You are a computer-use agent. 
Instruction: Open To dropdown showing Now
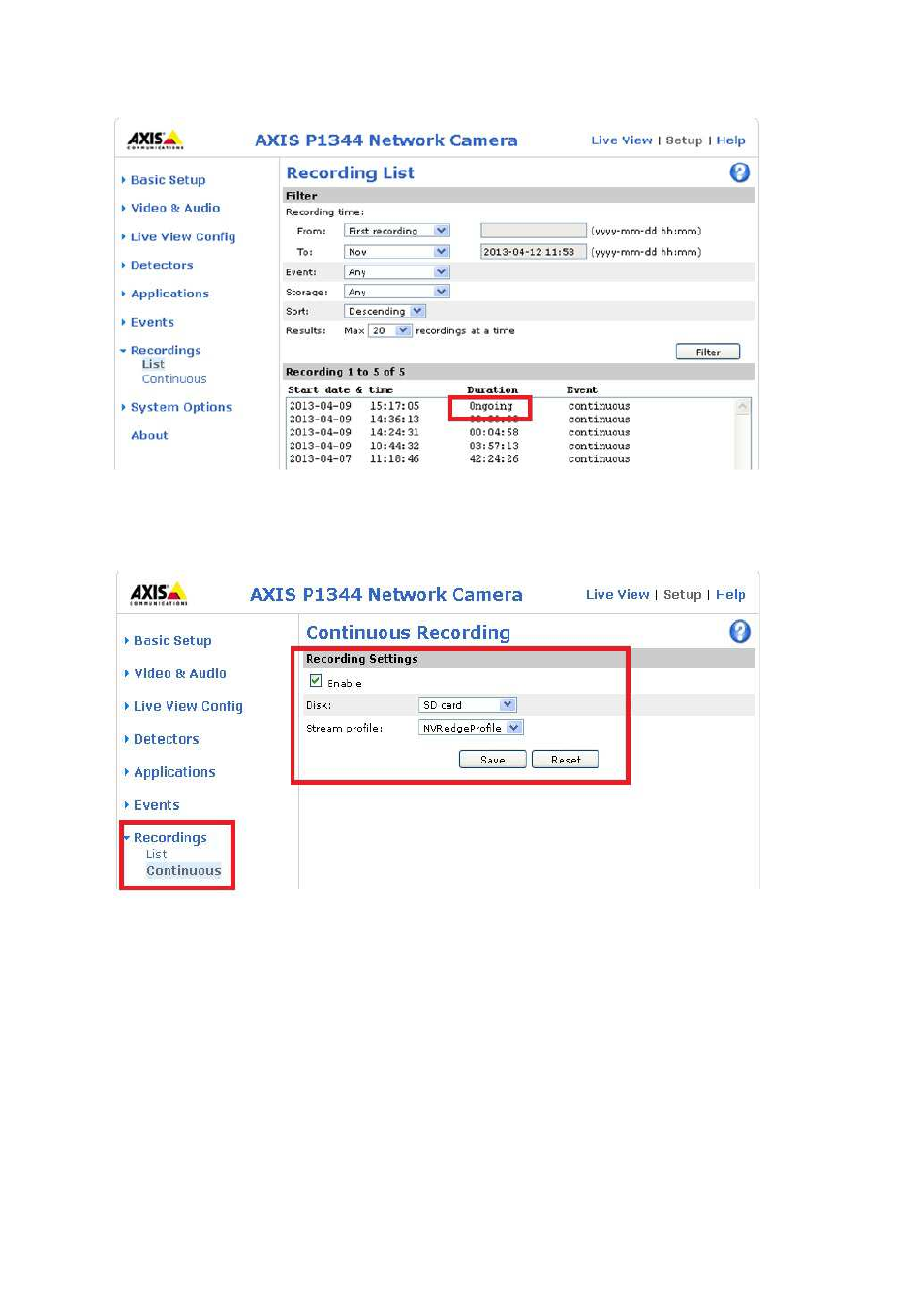397,252
